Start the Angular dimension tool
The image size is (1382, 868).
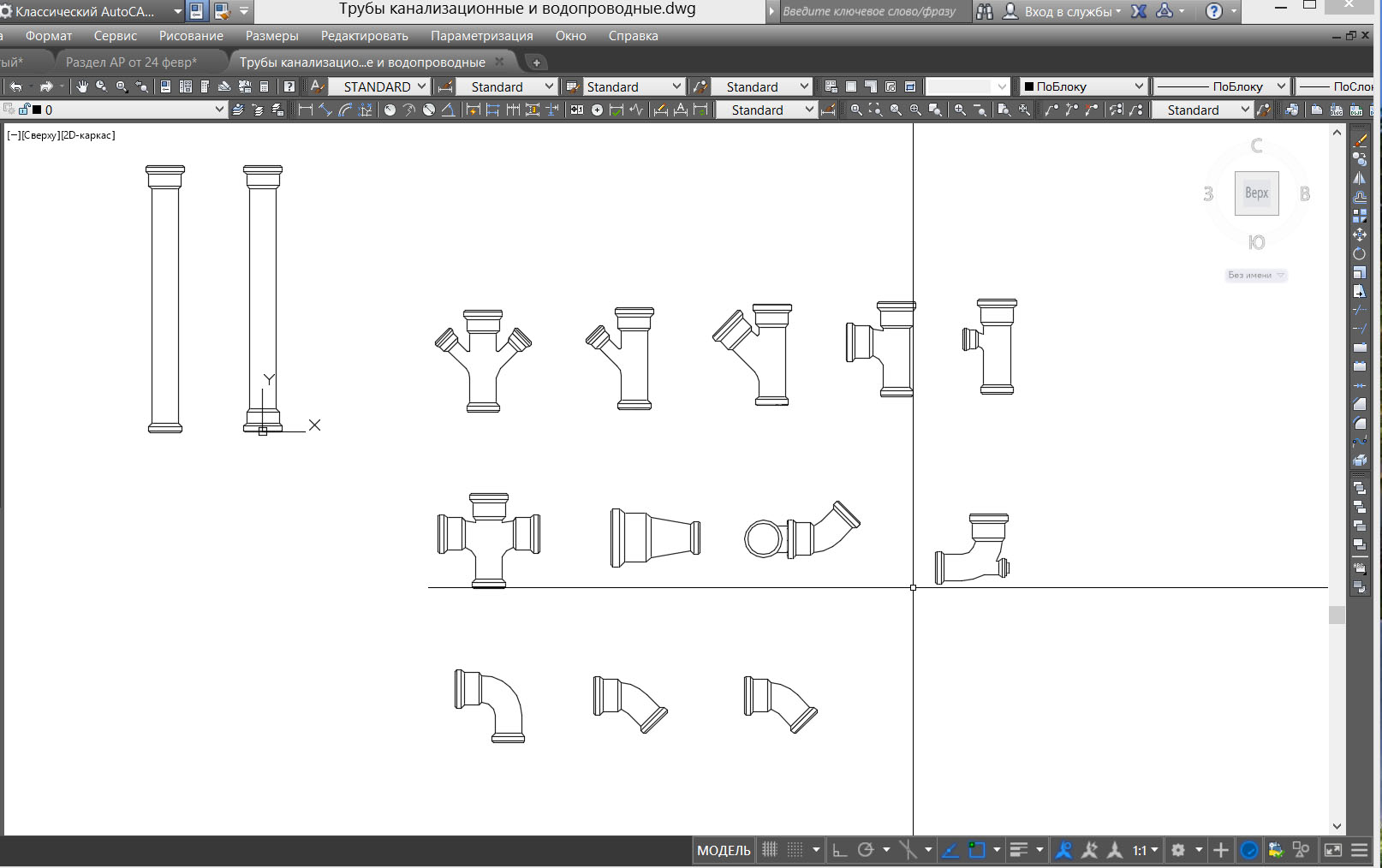tap(448, 110)
